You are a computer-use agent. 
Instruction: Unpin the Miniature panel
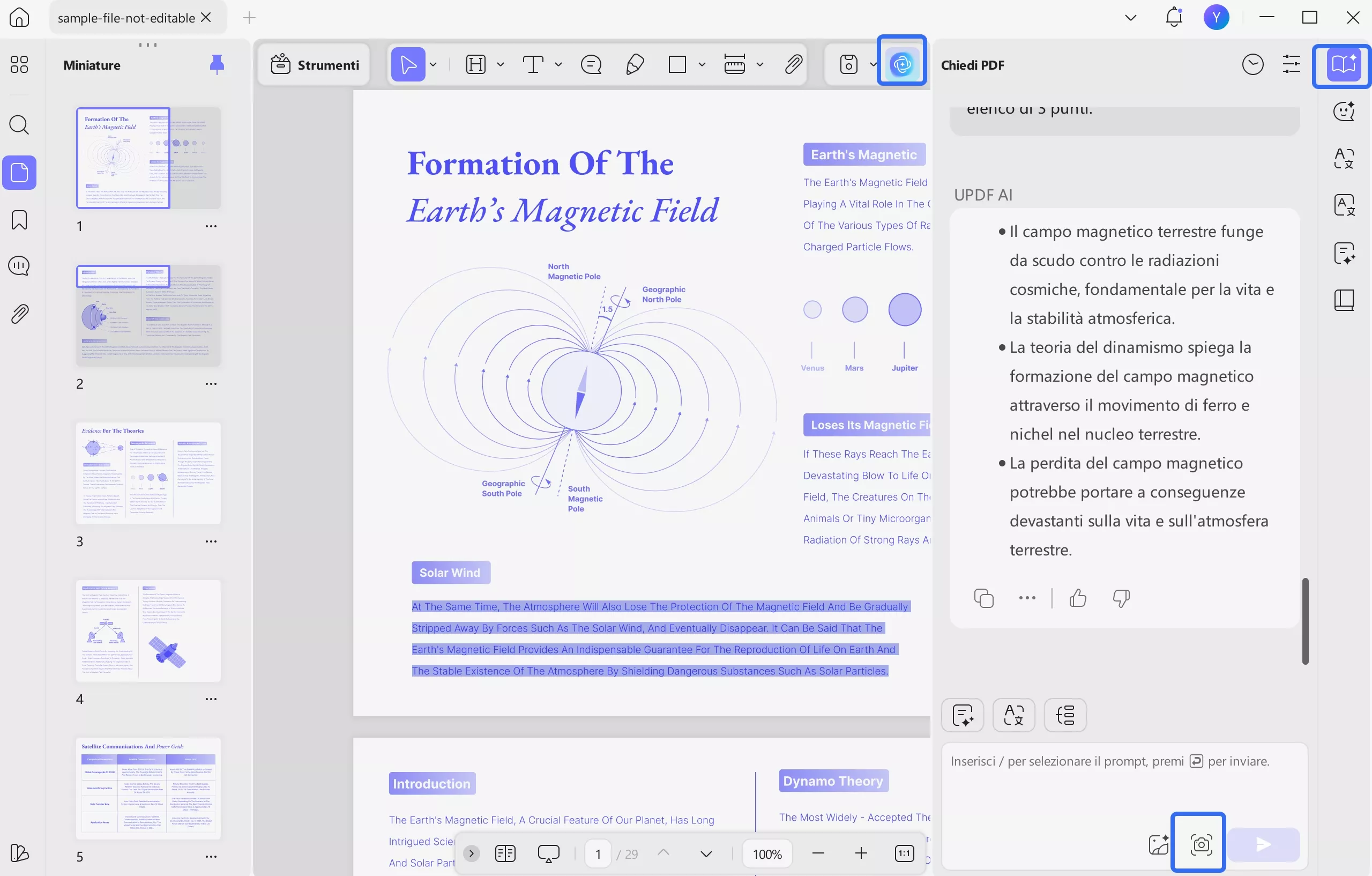tap(217, 65)
